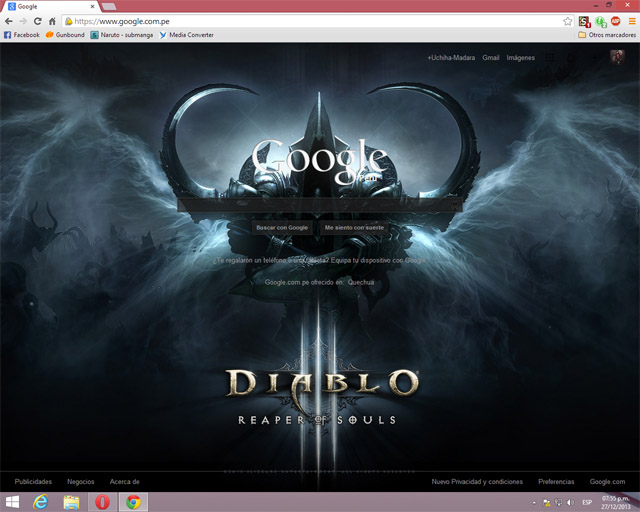Click the account profile avatar
The height and width of the screenshot is (512, 640).
point(617,57)
